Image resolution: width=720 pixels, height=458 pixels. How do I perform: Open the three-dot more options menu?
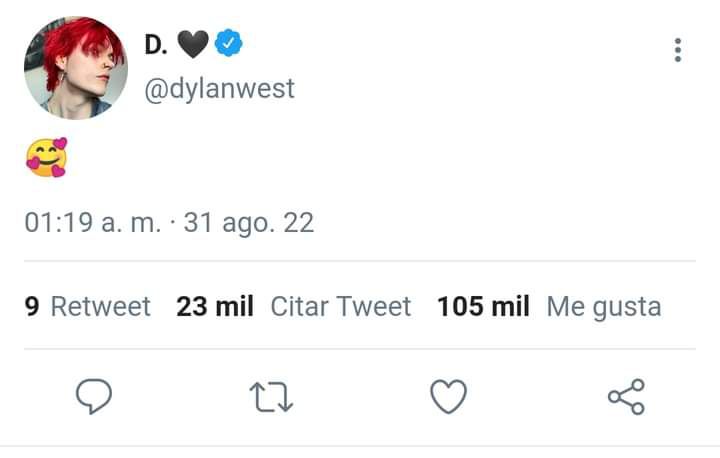pos(678,50)
